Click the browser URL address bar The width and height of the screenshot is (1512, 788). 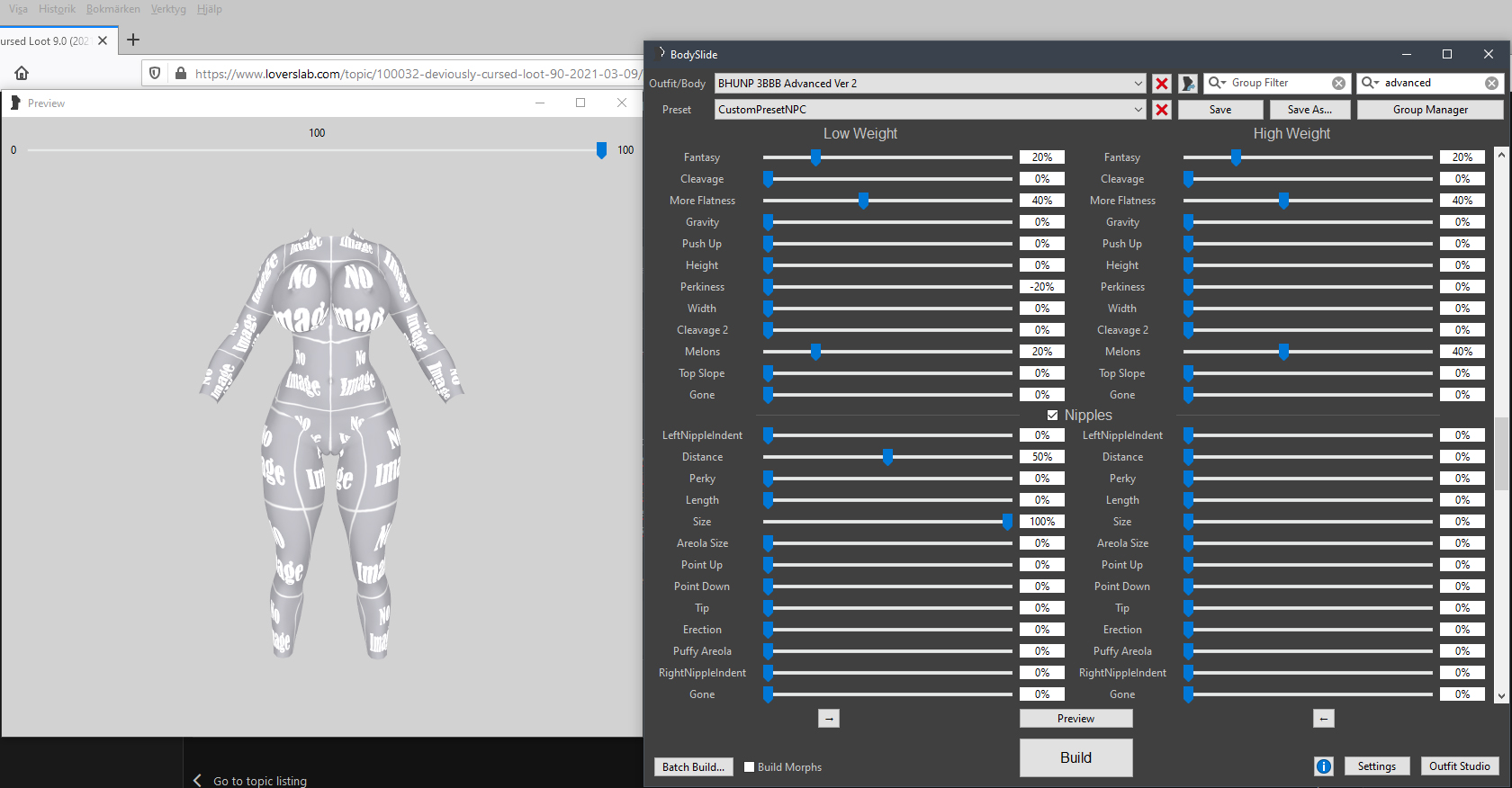[417, 74]
